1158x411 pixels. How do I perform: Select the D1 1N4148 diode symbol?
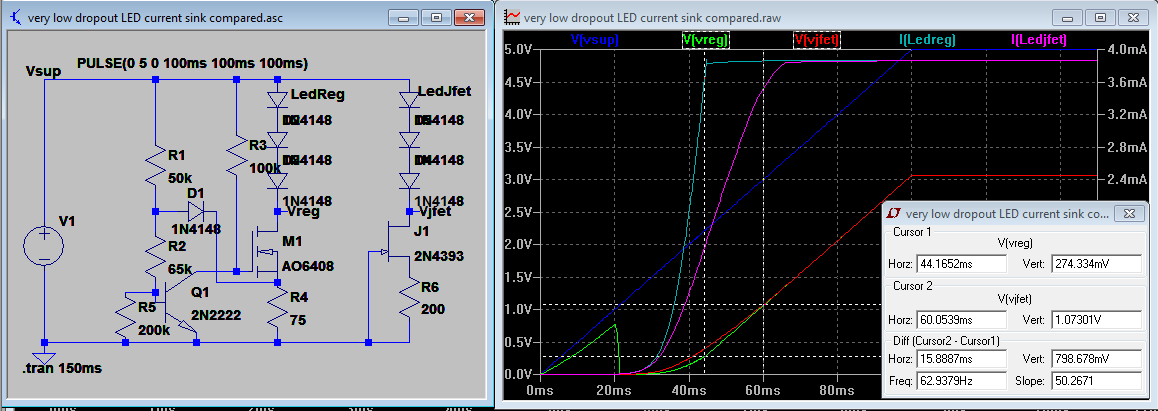(x=196, y=211)
